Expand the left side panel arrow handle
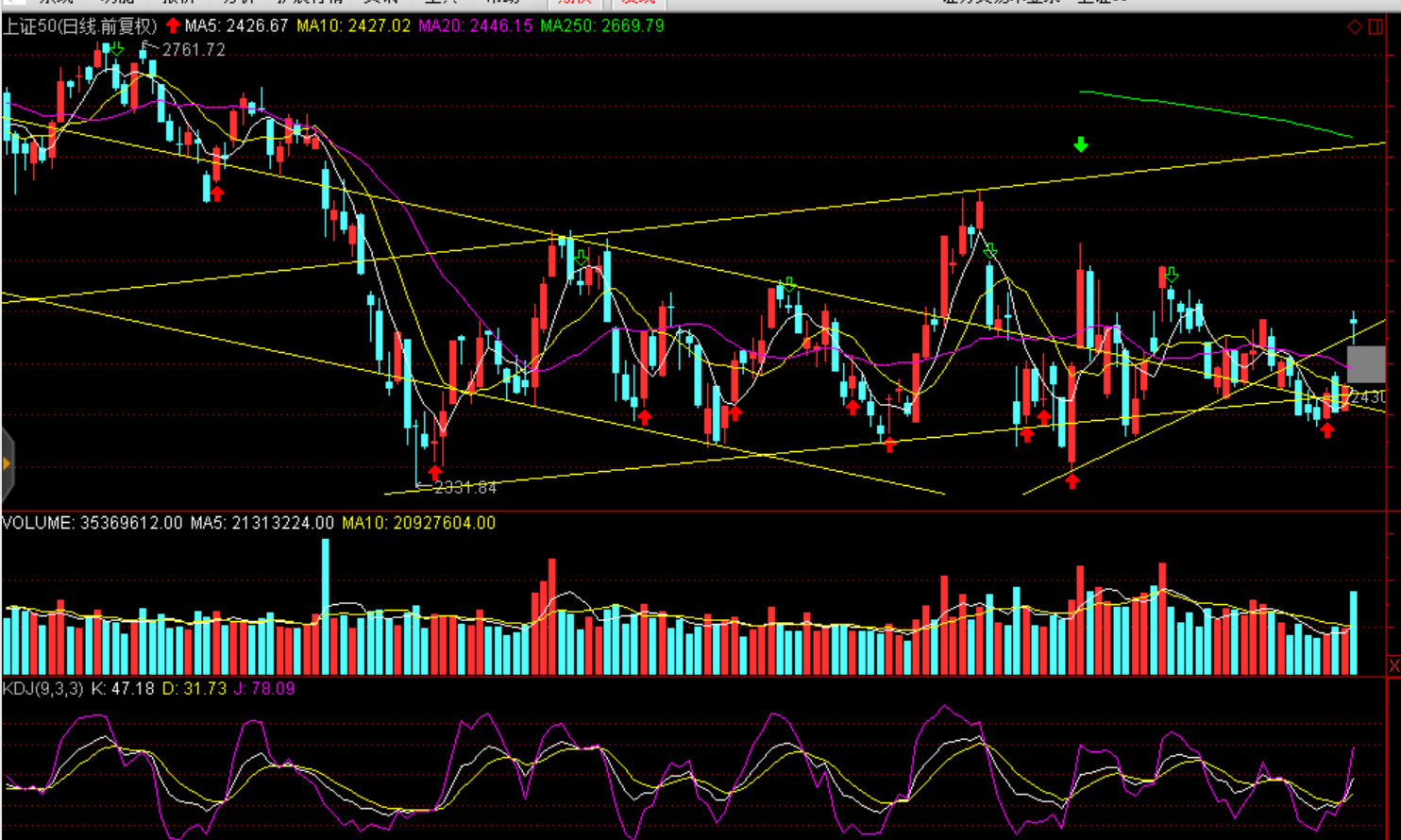 [7, 463]
